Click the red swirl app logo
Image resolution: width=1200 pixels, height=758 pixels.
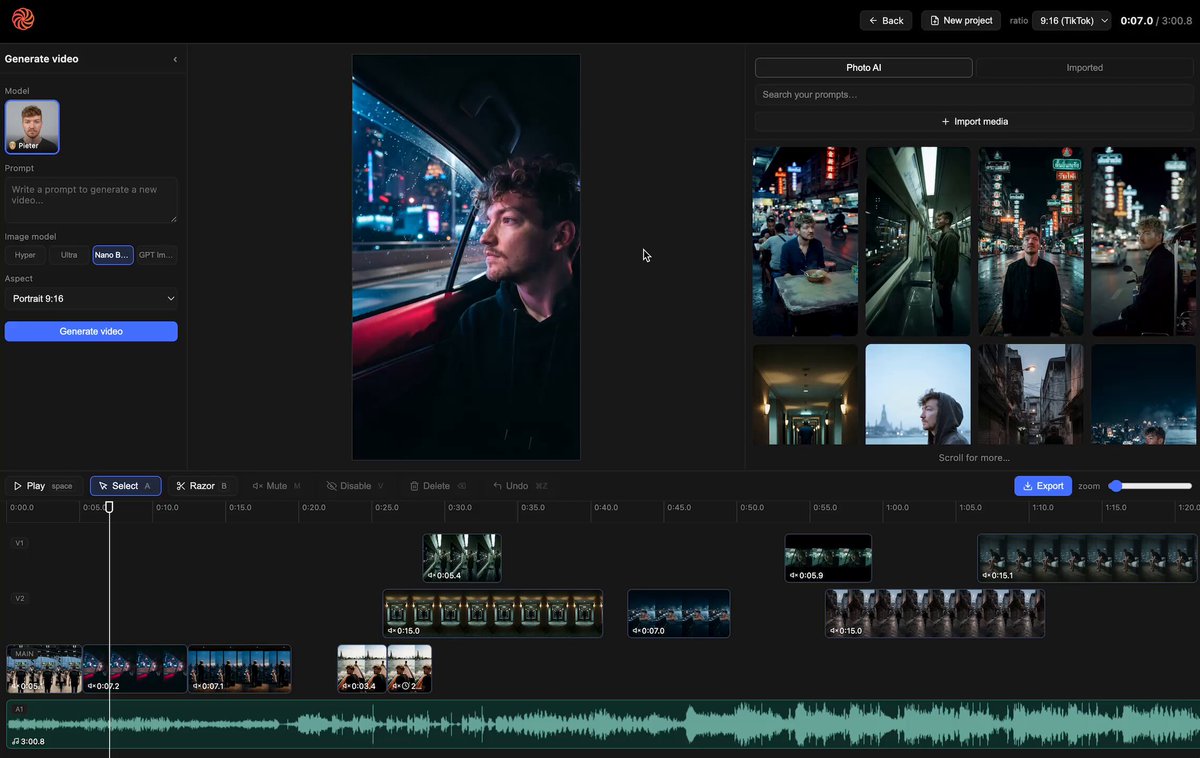(23, 19)
